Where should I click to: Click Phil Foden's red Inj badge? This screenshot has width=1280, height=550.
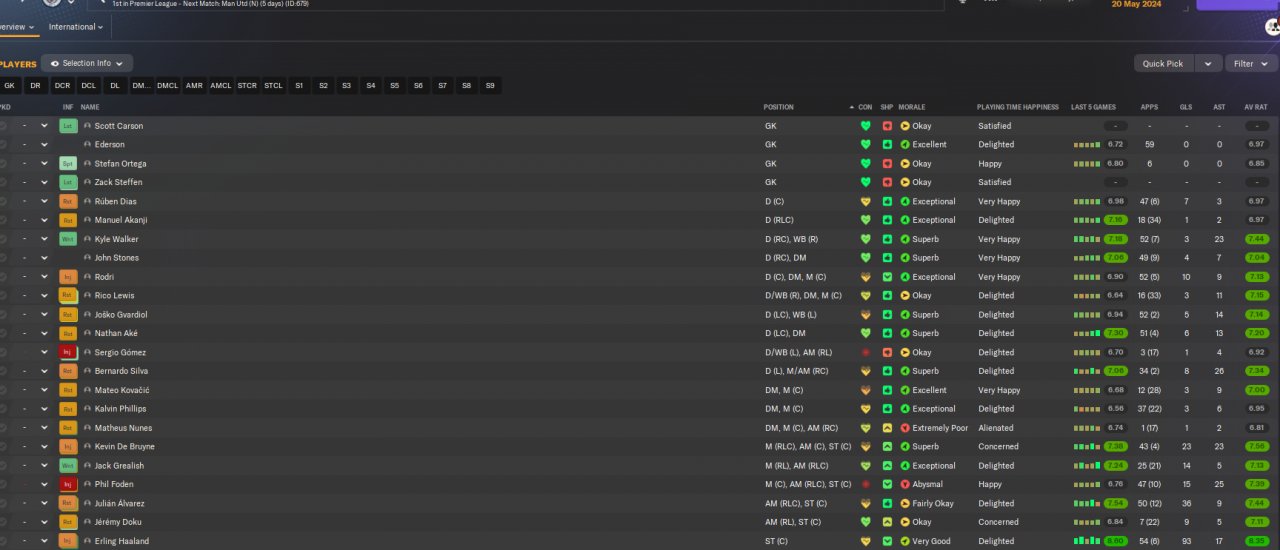[68, 484]
